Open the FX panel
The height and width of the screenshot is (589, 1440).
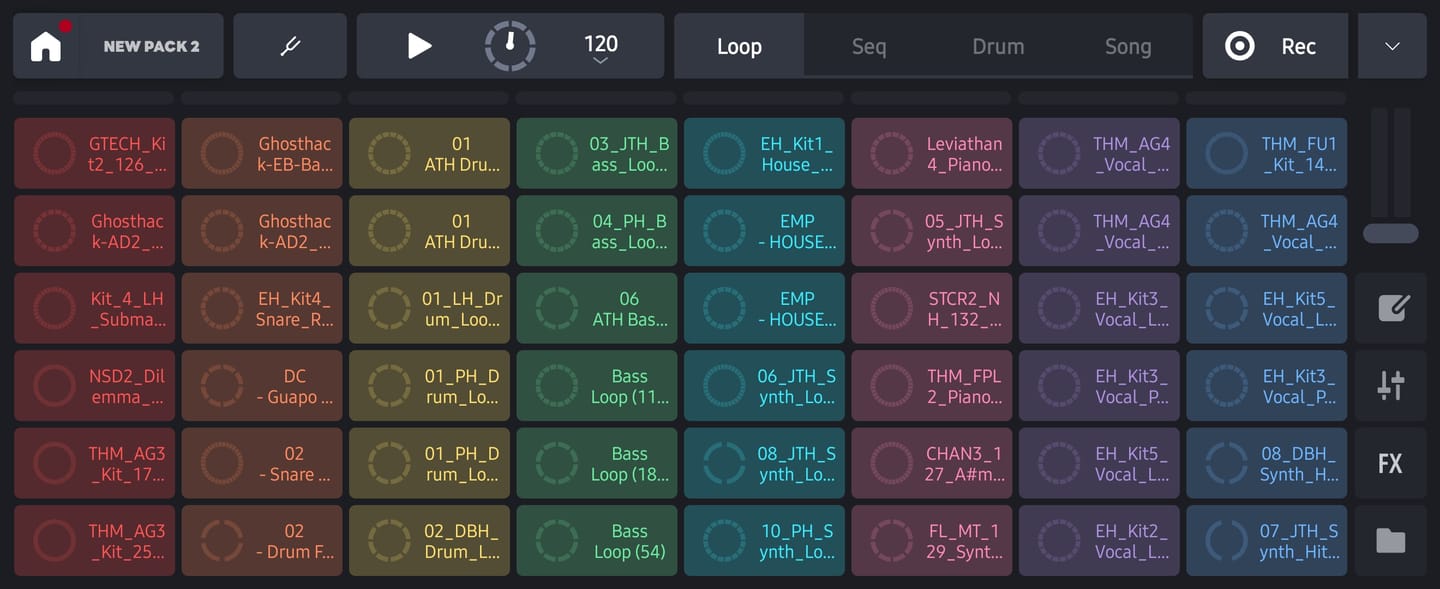1391,463
